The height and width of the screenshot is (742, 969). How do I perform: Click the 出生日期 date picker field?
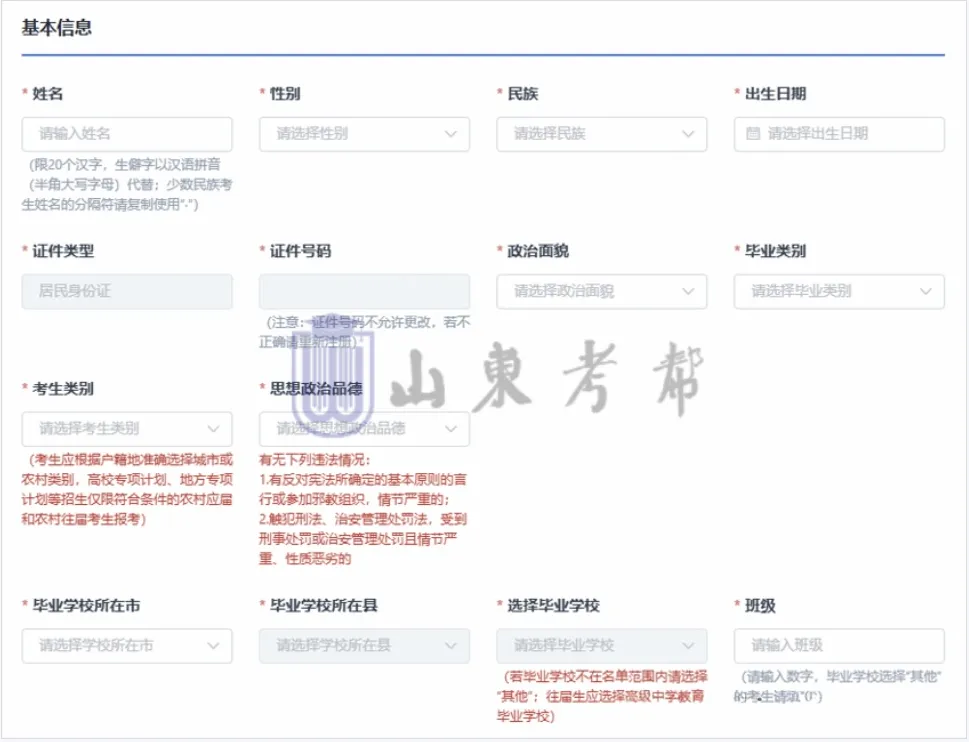(839, 134)
